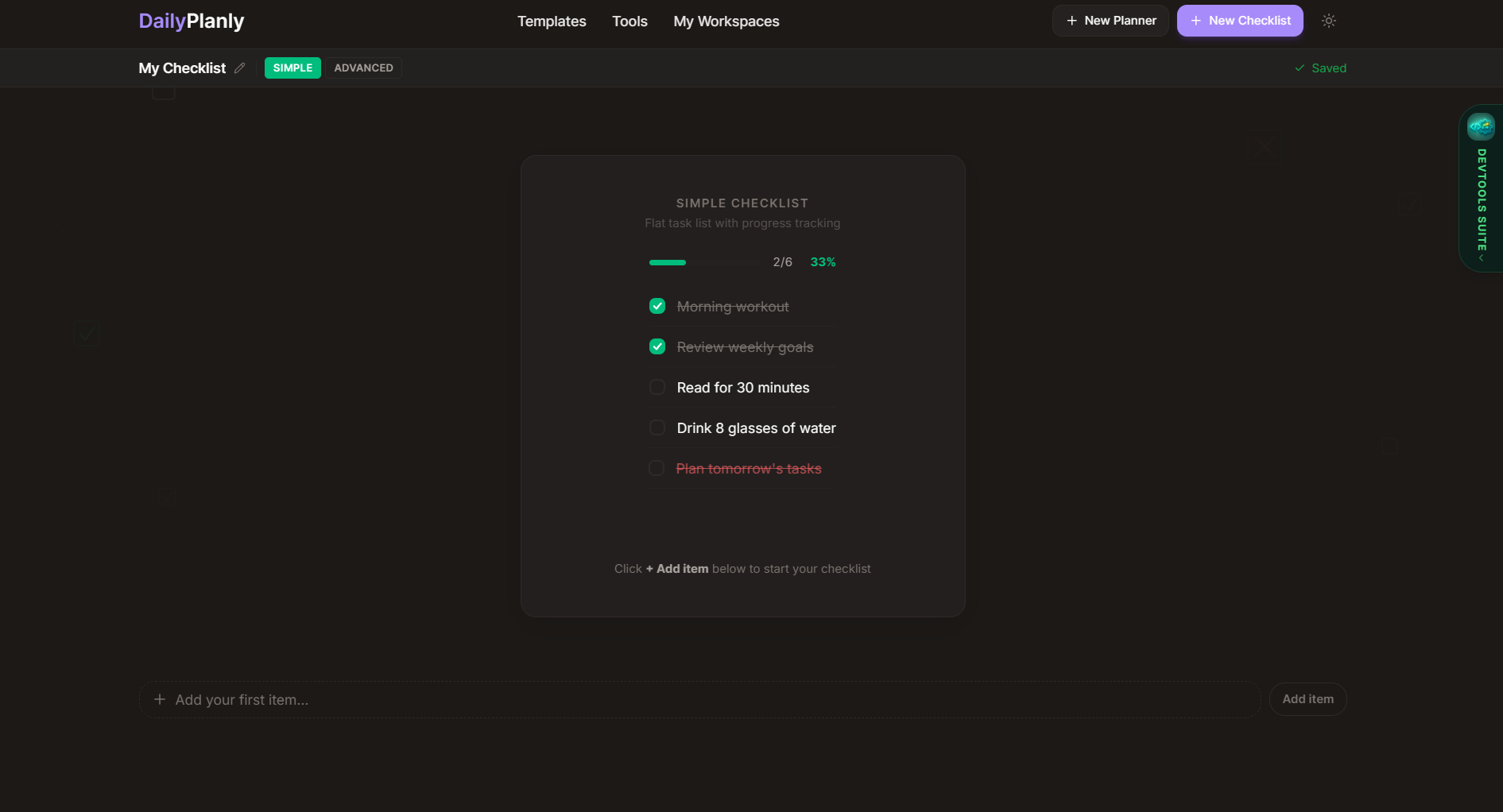Click the 33% progress label
The height and width of the screenshot is (812, 1503).
pyautogui.click(x=823, y=262)
